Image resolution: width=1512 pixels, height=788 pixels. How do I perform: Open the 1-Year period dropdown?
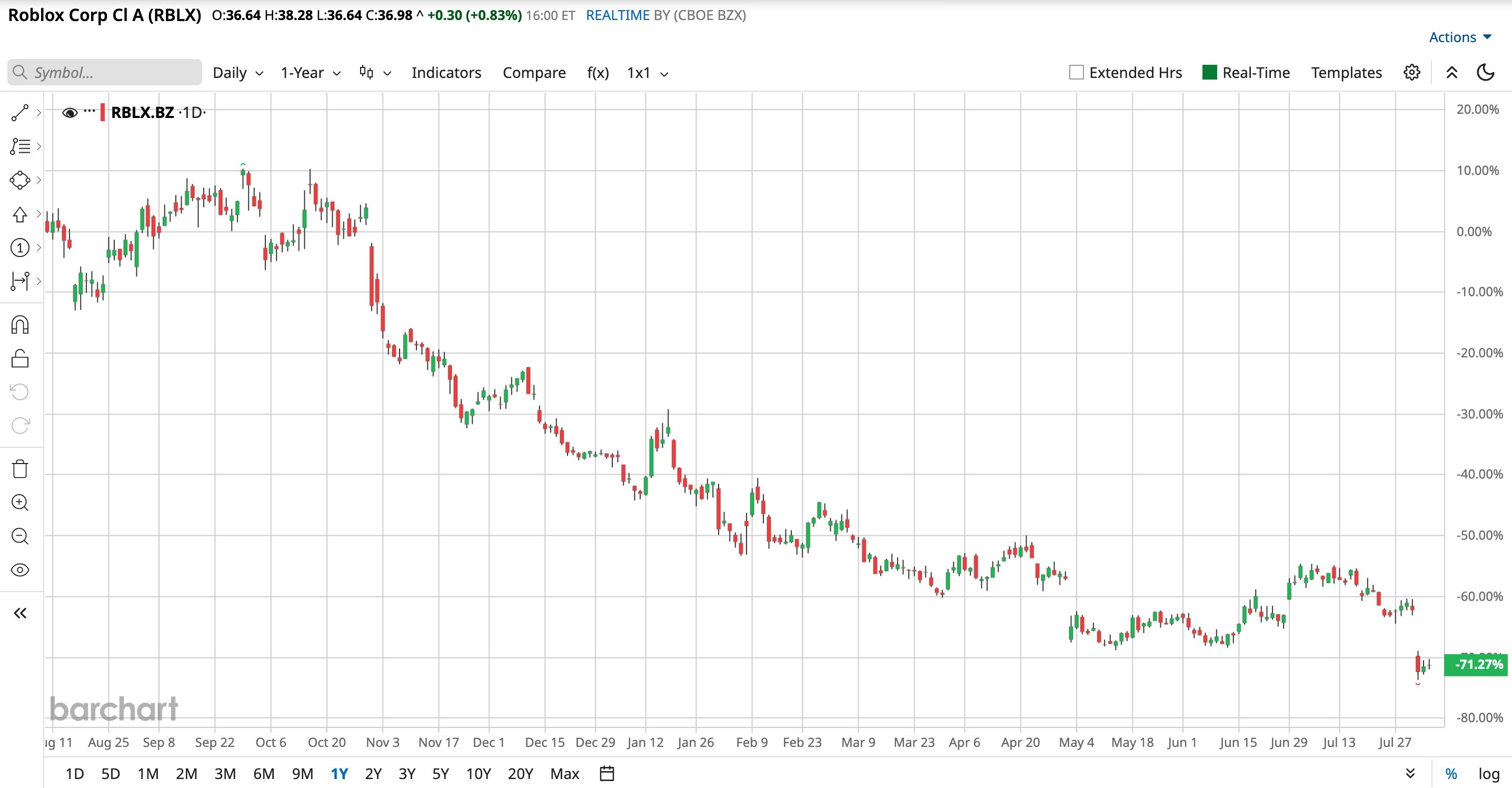[x=311, y=73]
